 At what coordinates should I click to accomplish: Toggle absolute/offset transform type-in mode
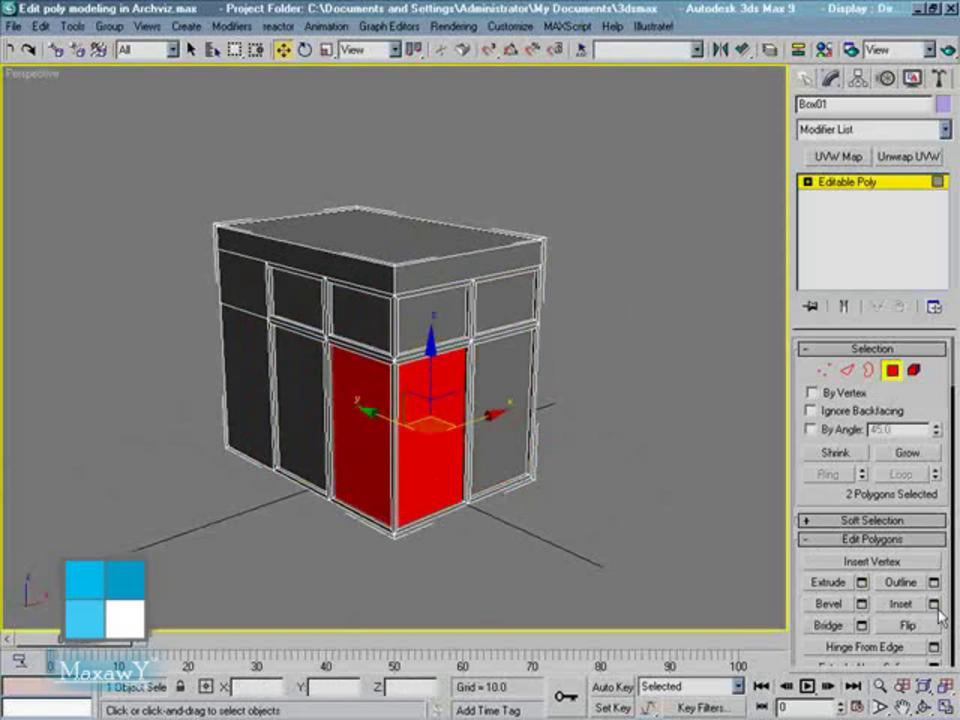(206, 686)
